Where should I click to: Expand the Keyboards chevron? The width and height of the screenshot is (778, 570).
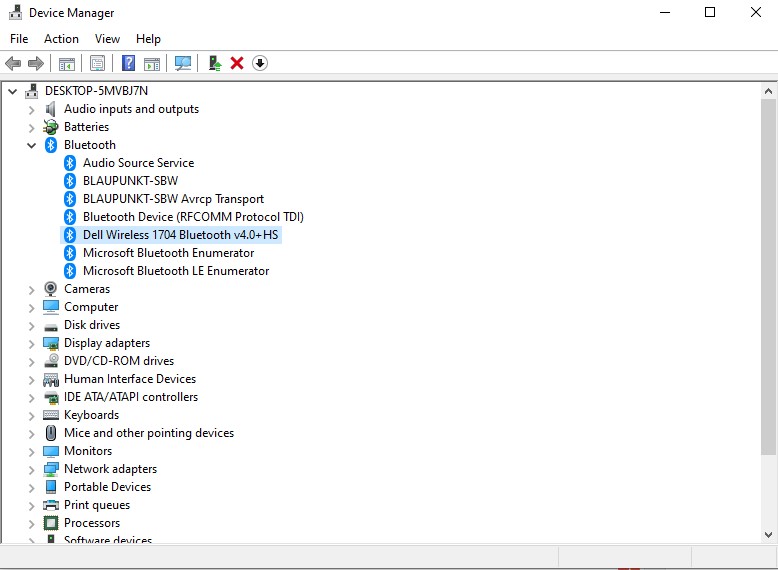31,416
